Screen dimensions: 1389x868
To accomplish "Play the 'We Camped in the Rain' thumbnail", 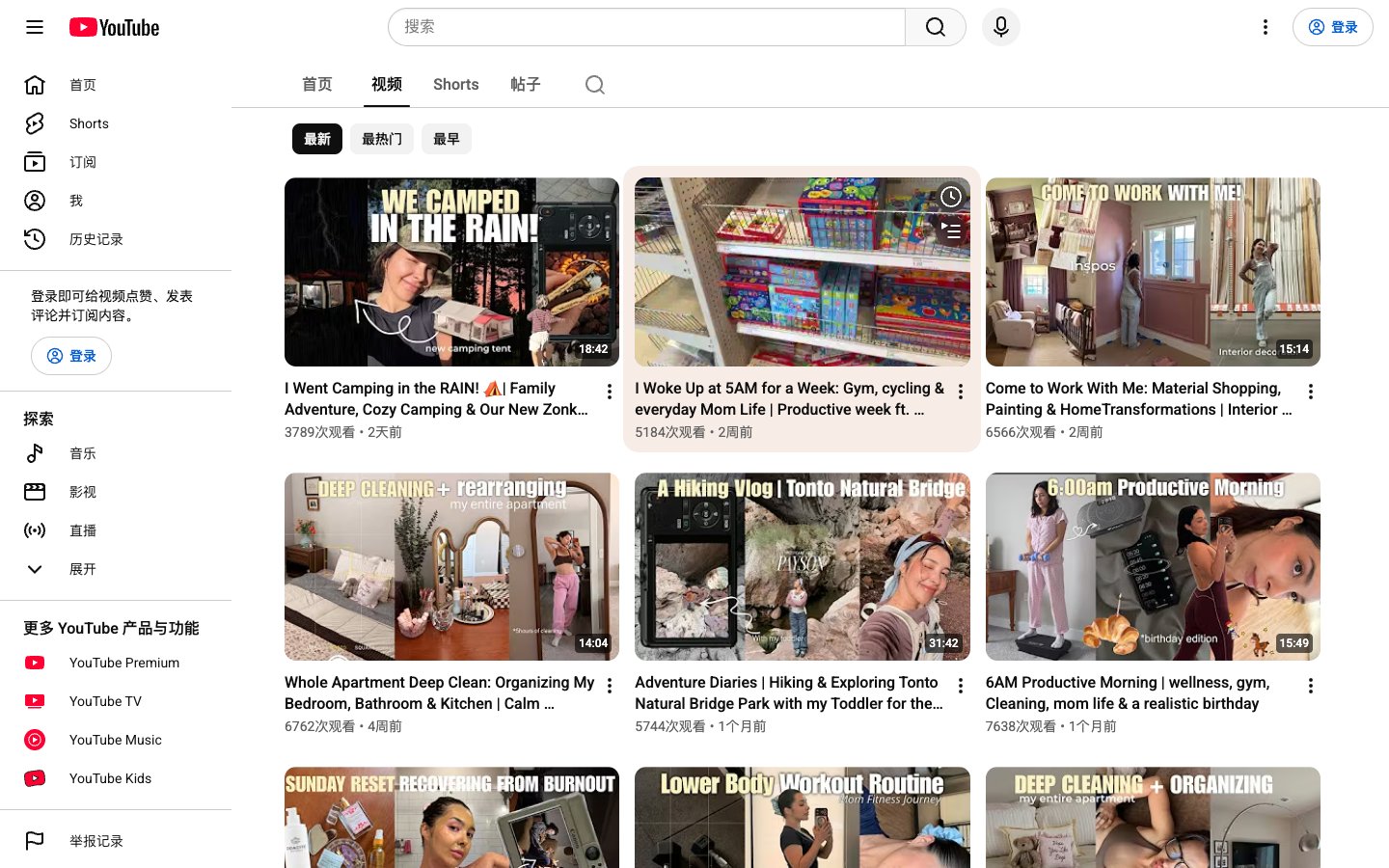I will pyautogui.click(x=451, y=272).
